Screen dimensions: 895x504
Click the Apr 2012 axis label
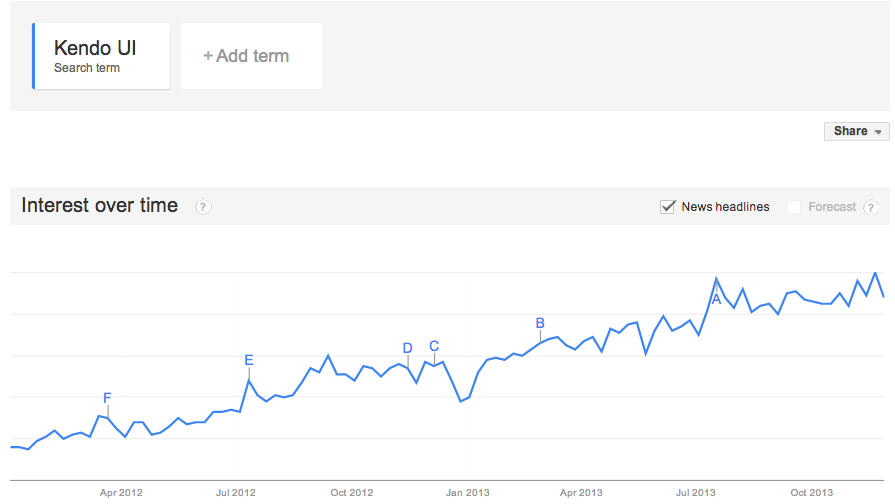[121, 492]
